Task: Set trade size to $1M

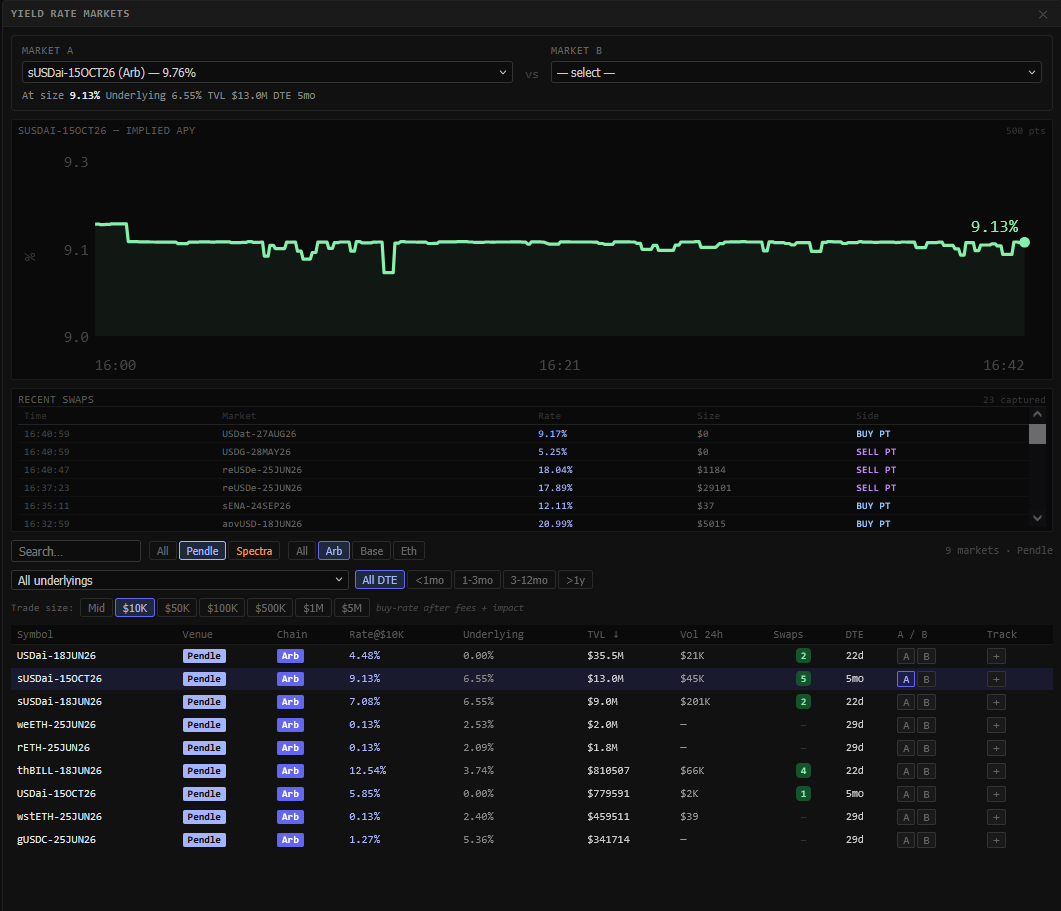Action: tap(313, 608)
